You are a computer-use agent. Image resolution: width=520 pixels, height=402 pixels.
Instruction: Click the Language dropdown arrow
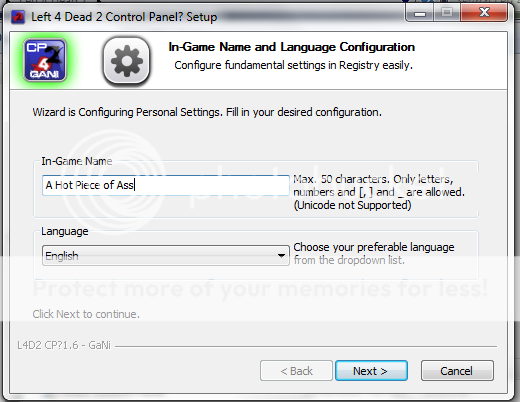tap(281, 256)
